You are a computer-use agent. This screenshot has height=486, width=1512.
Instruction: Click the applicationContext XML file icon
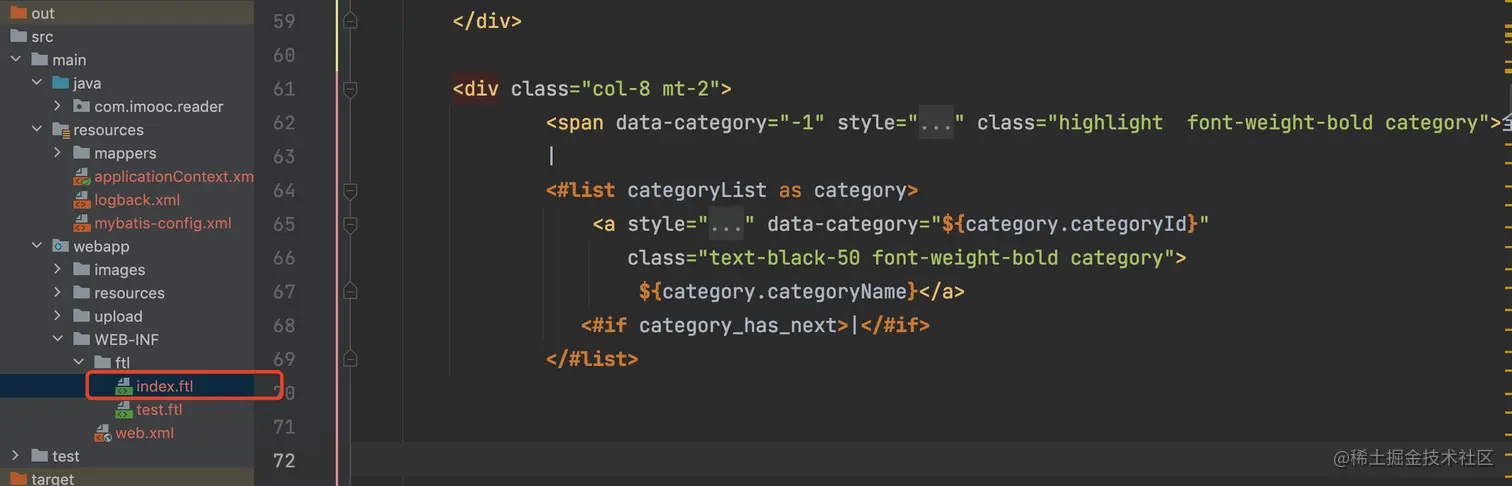point(82,177)
